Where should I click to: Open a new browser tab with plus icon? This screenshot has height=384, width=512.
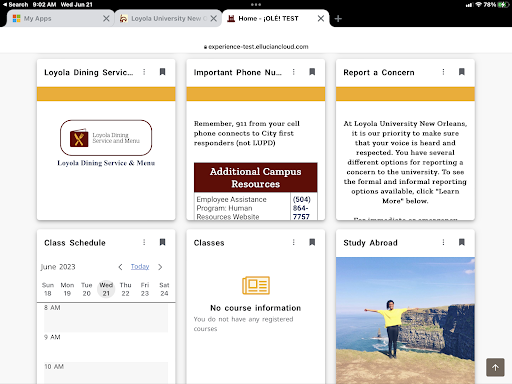tap(338, 19)
